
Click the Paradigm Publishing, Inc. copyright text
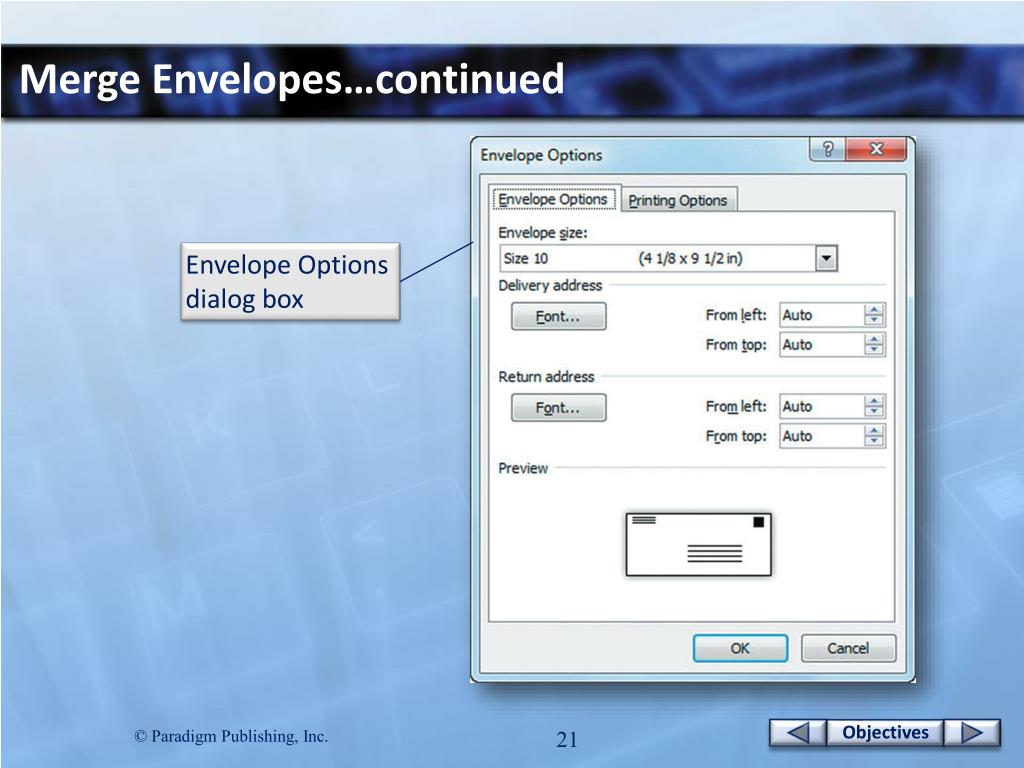point(231,737)
